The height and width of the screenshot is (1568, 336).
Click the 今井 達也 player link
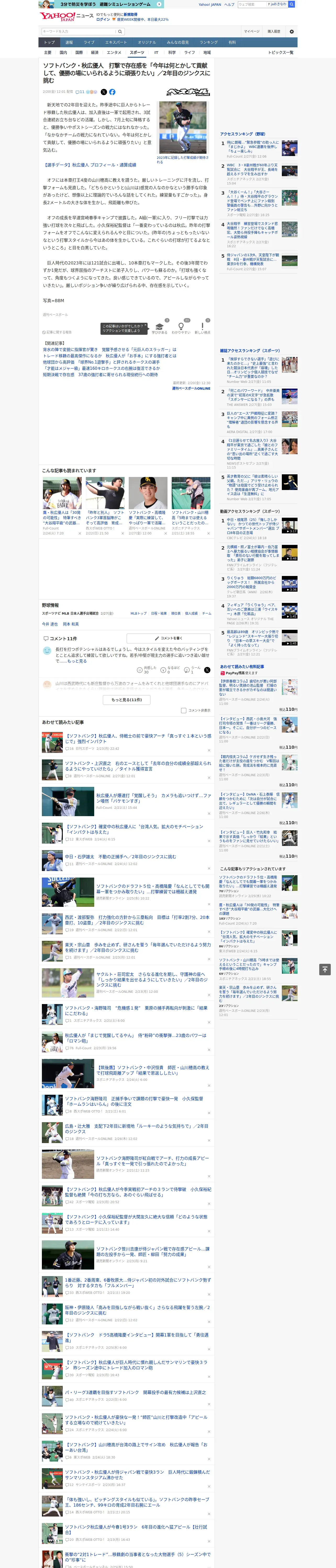click(49, 624)
